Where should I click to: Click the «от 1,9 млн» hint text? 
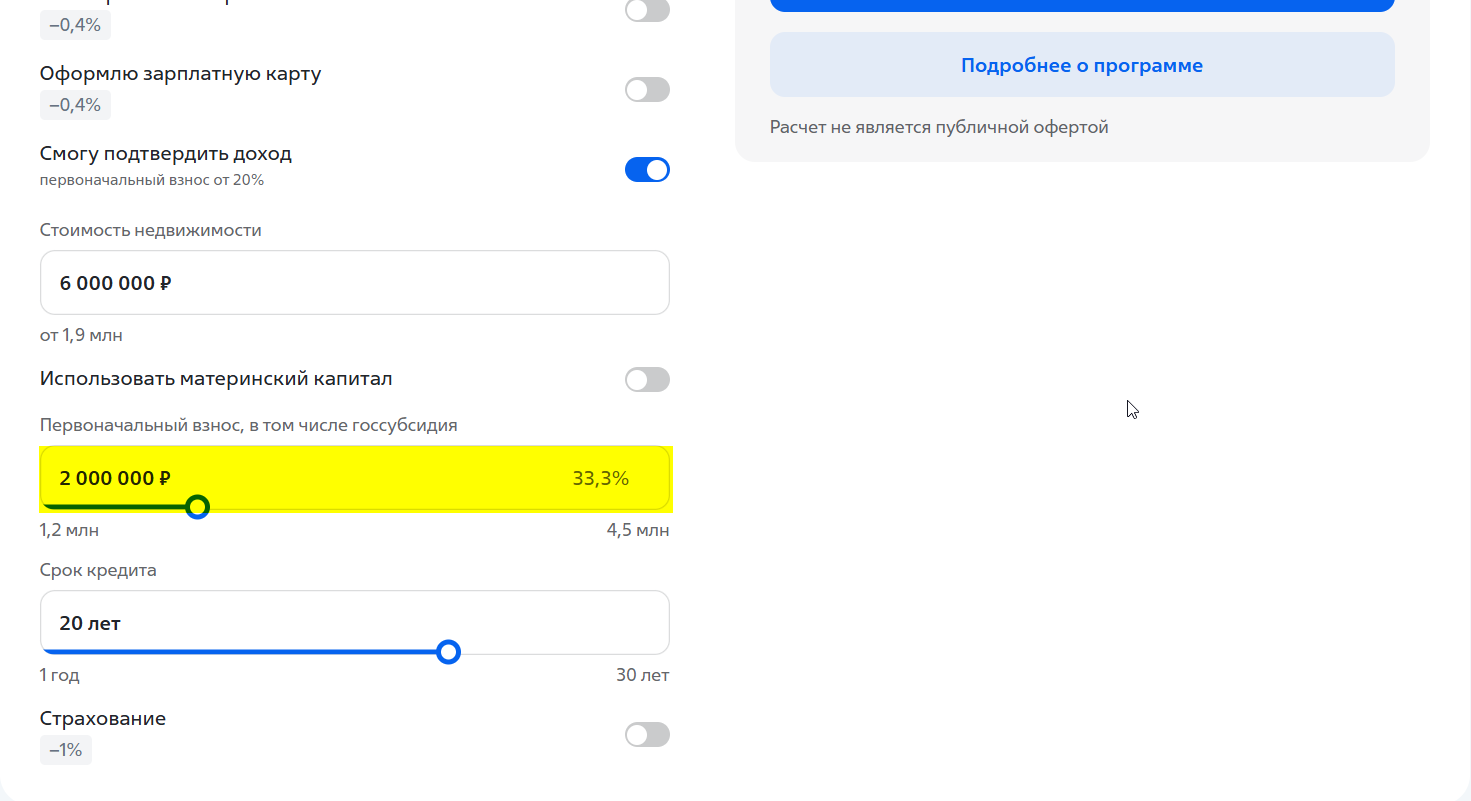point(80,335)
